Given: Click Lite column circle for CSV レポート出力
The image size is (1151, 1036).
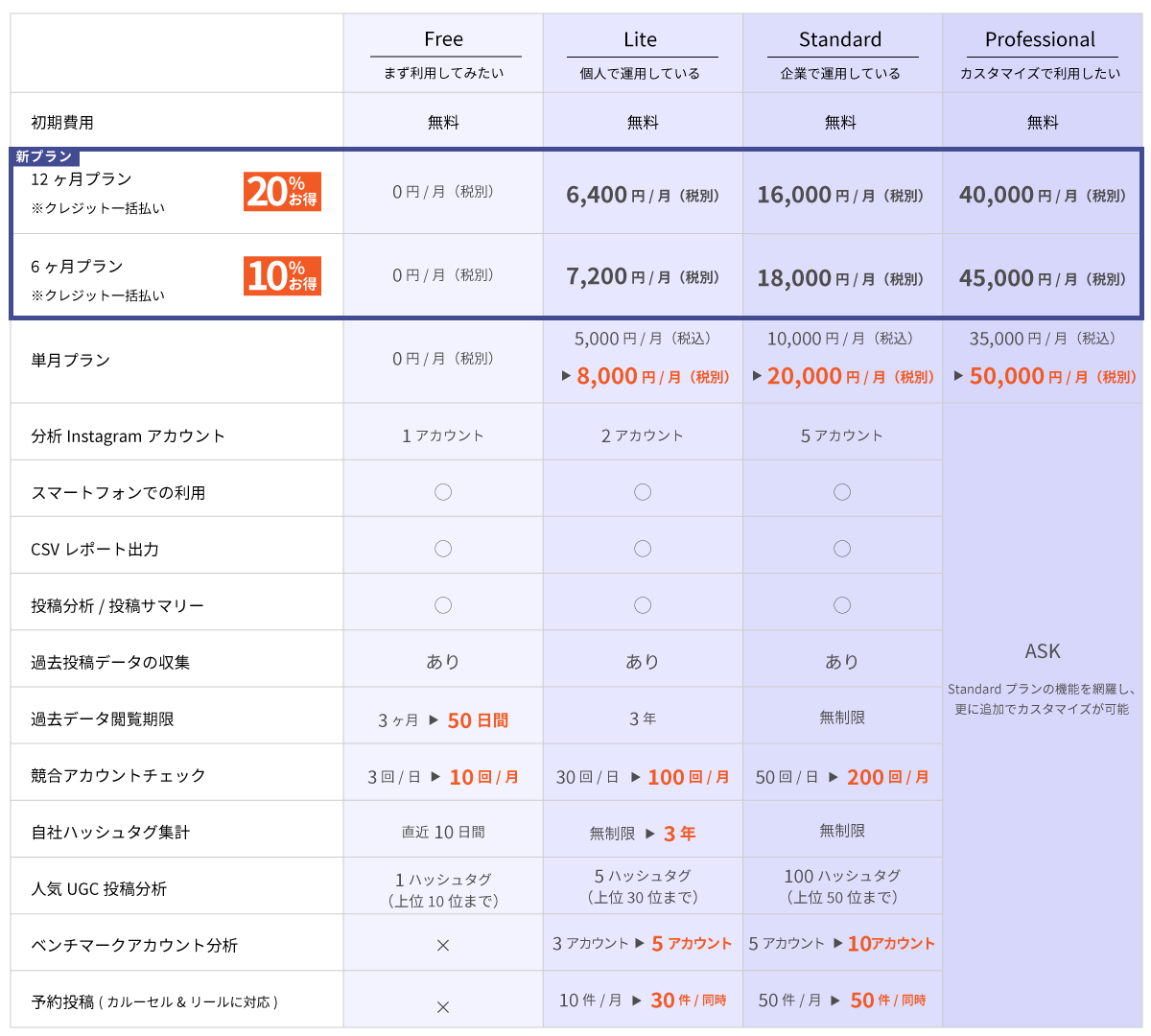Looking at the screenshot, I should [643, 549].
